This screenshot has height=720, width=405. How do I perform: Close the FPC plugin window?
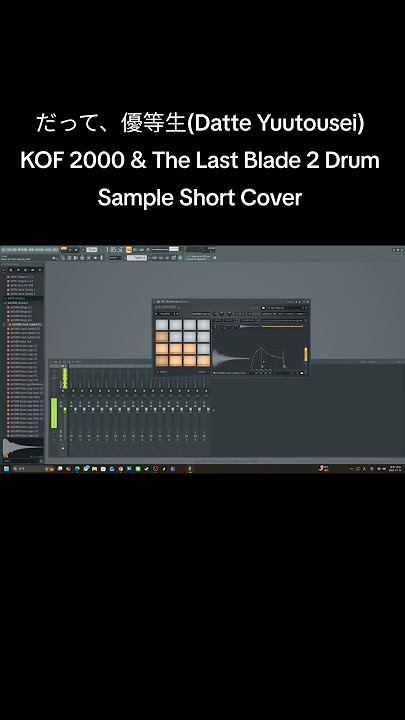[x=308, y=302]
